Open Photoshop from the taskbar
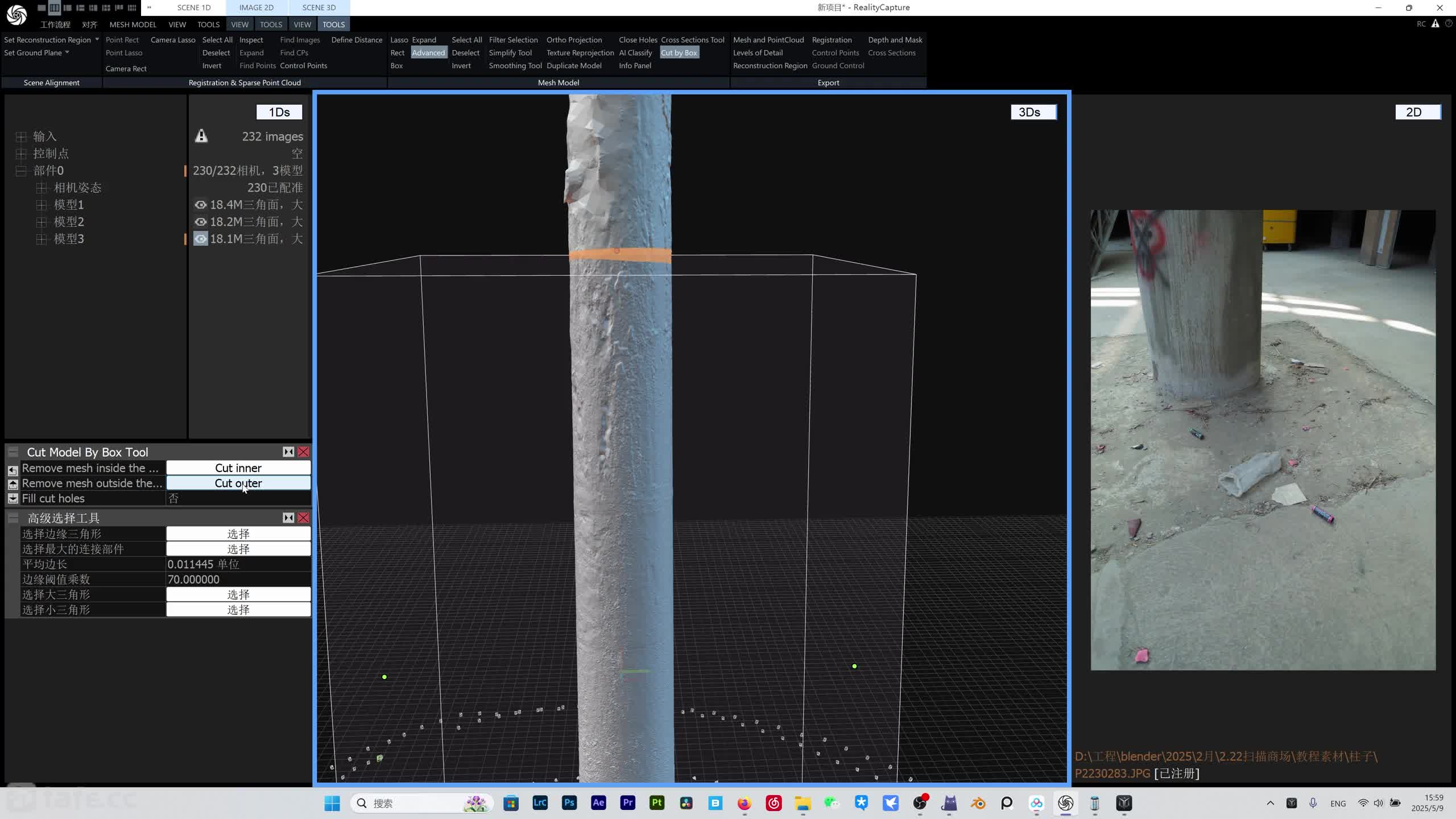The width and height of the screenshot is (1456, 819). coord(569,803)
